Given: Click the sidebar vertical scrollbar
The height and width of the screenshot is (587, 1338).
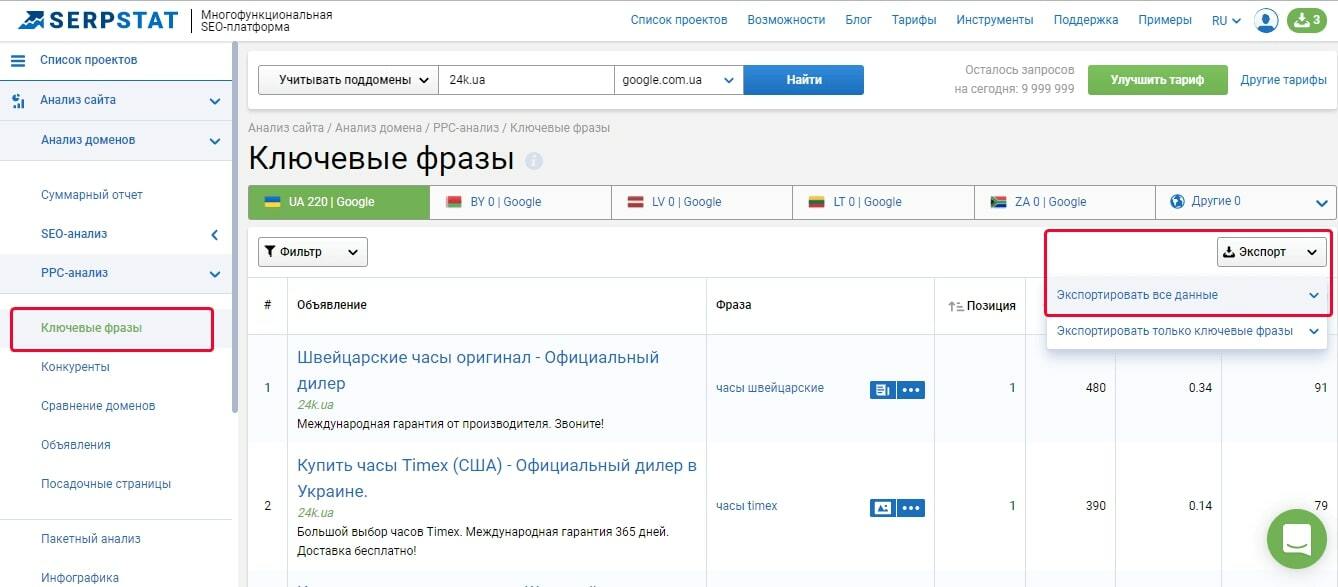Looking at the screenshot, I should click(235, 229).
